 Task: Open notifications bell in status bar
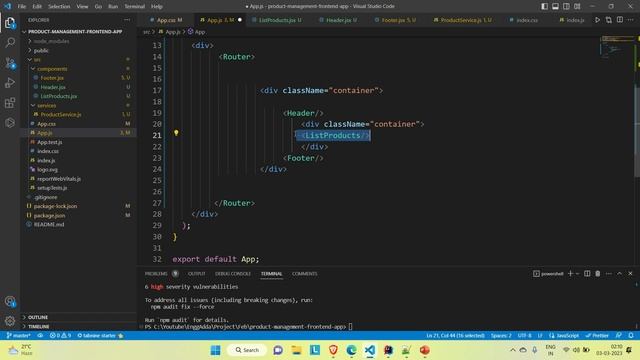tap(631, 336)
